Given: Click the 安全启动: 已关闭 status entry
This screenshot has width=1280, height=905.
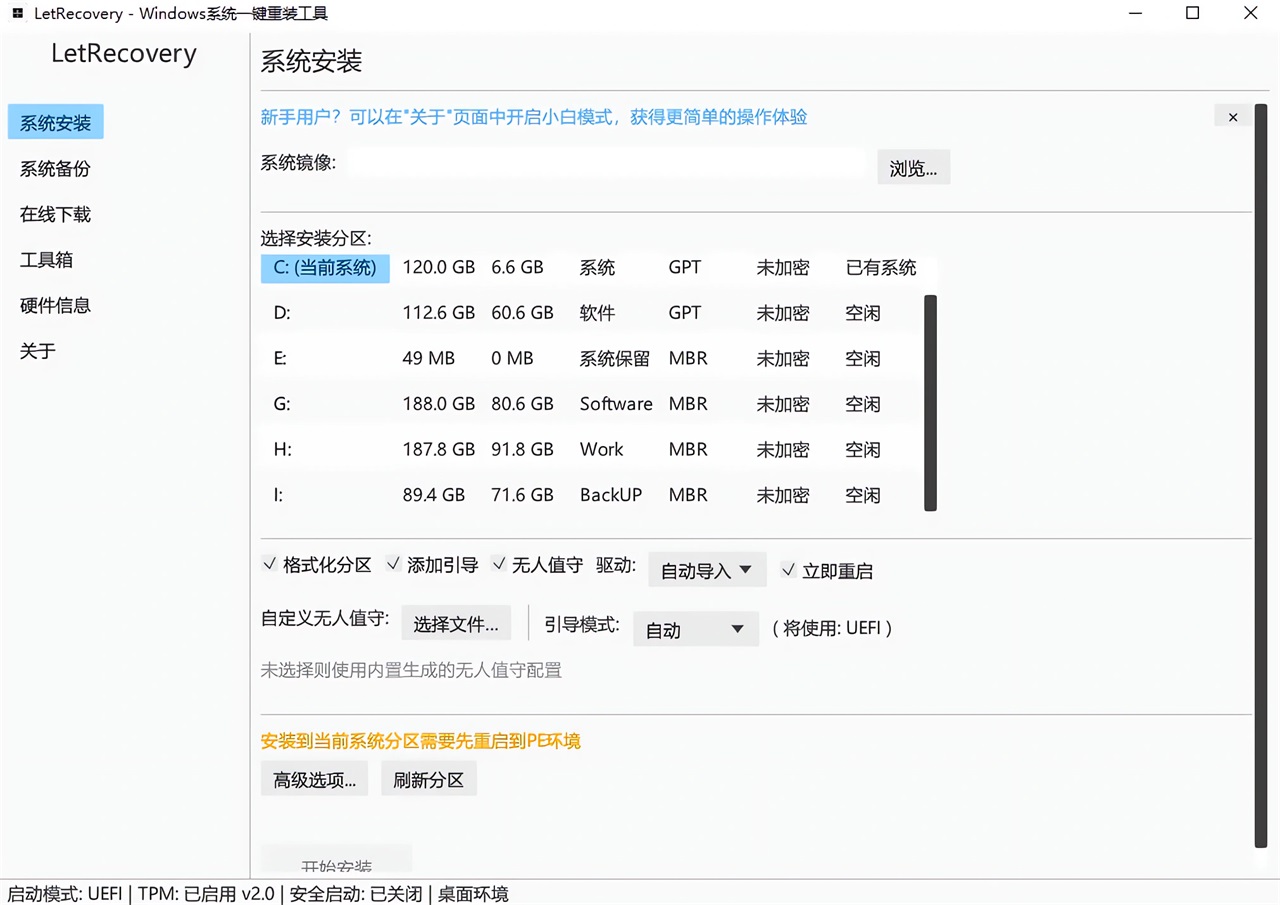Looking at the screenshot, I should tap(356, 893).
